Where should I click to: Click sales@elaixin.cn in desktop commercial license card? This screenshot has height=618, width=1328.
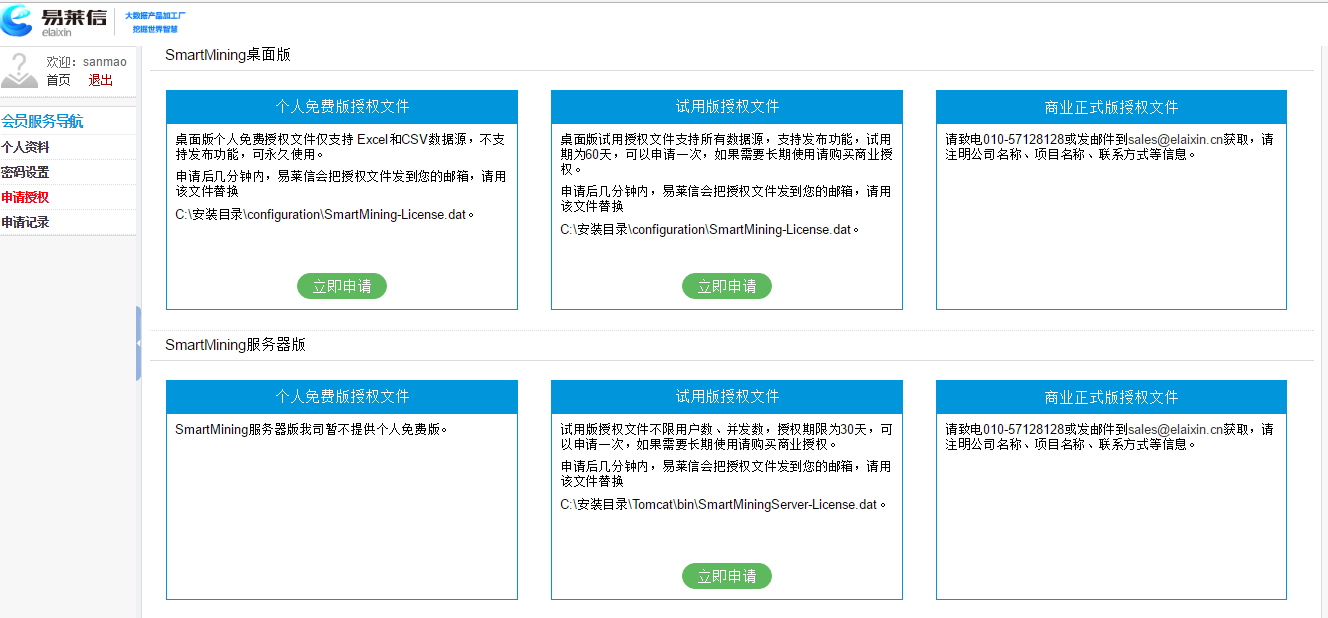(1175, 139)
